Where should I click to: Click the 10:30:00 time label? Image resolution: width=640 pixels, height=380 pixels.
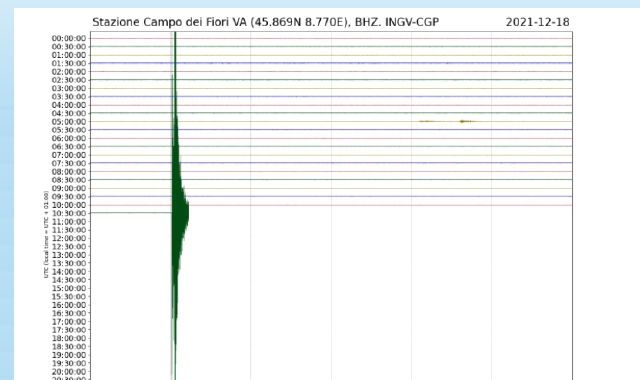[x=69, y=213]
